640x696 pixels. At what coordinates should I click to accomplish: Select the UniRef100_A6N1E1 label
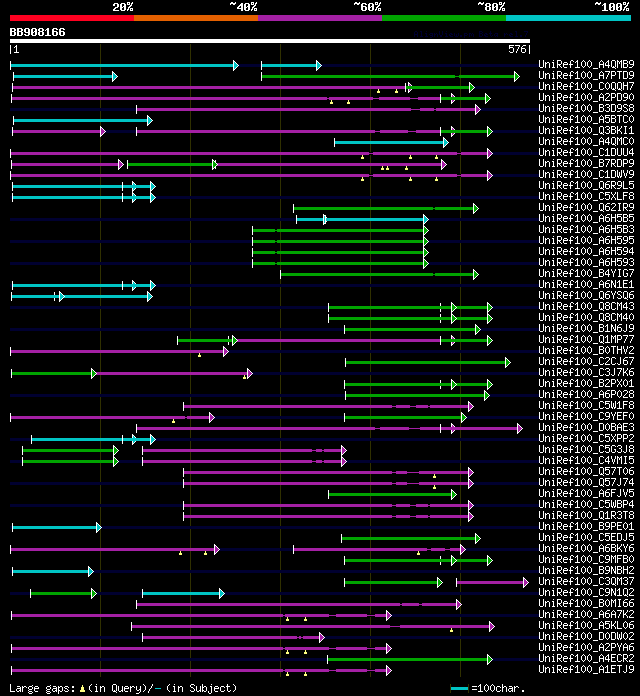tap(586, 284)
